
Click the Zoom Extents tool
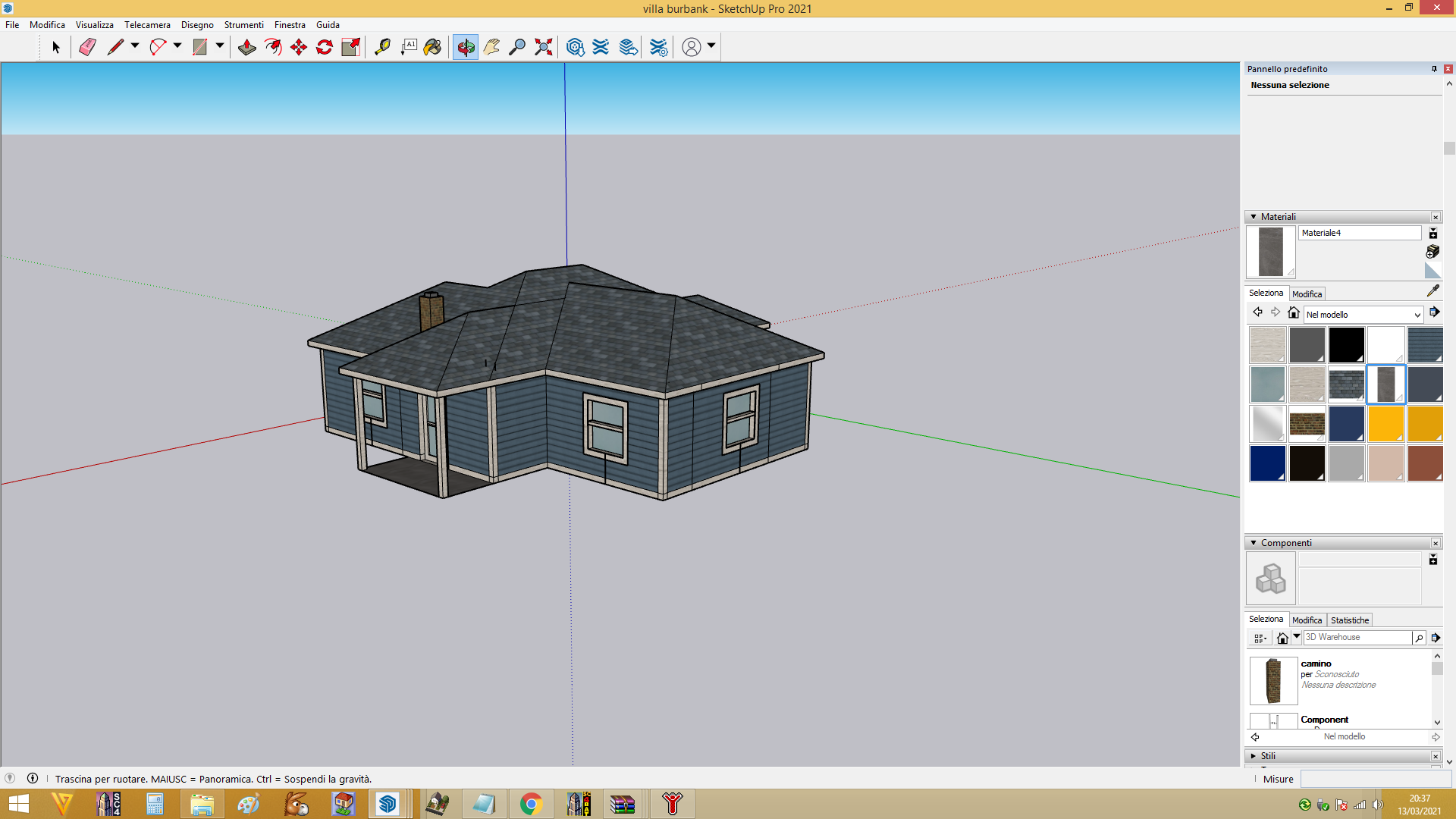[x=543, y=47]
